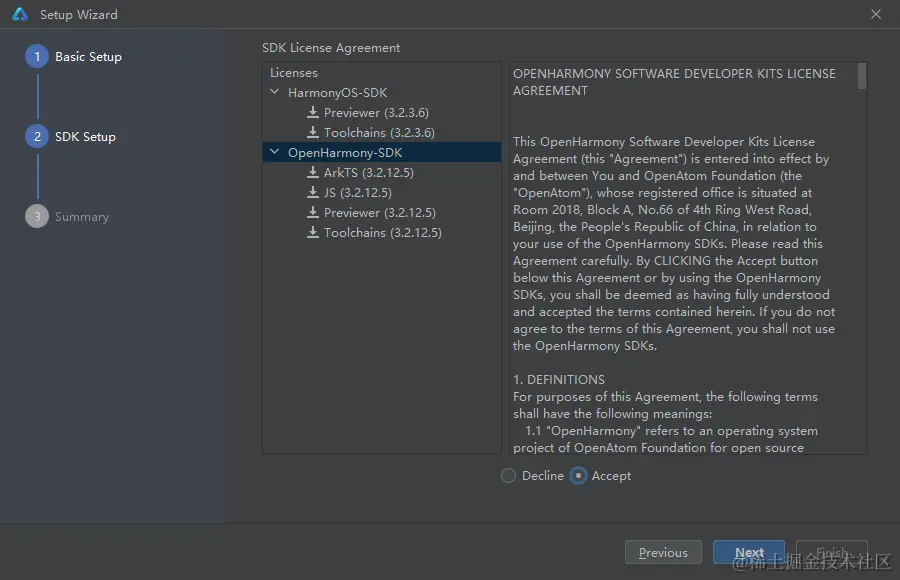Proceed with the Next button

(x=749, y=552)
